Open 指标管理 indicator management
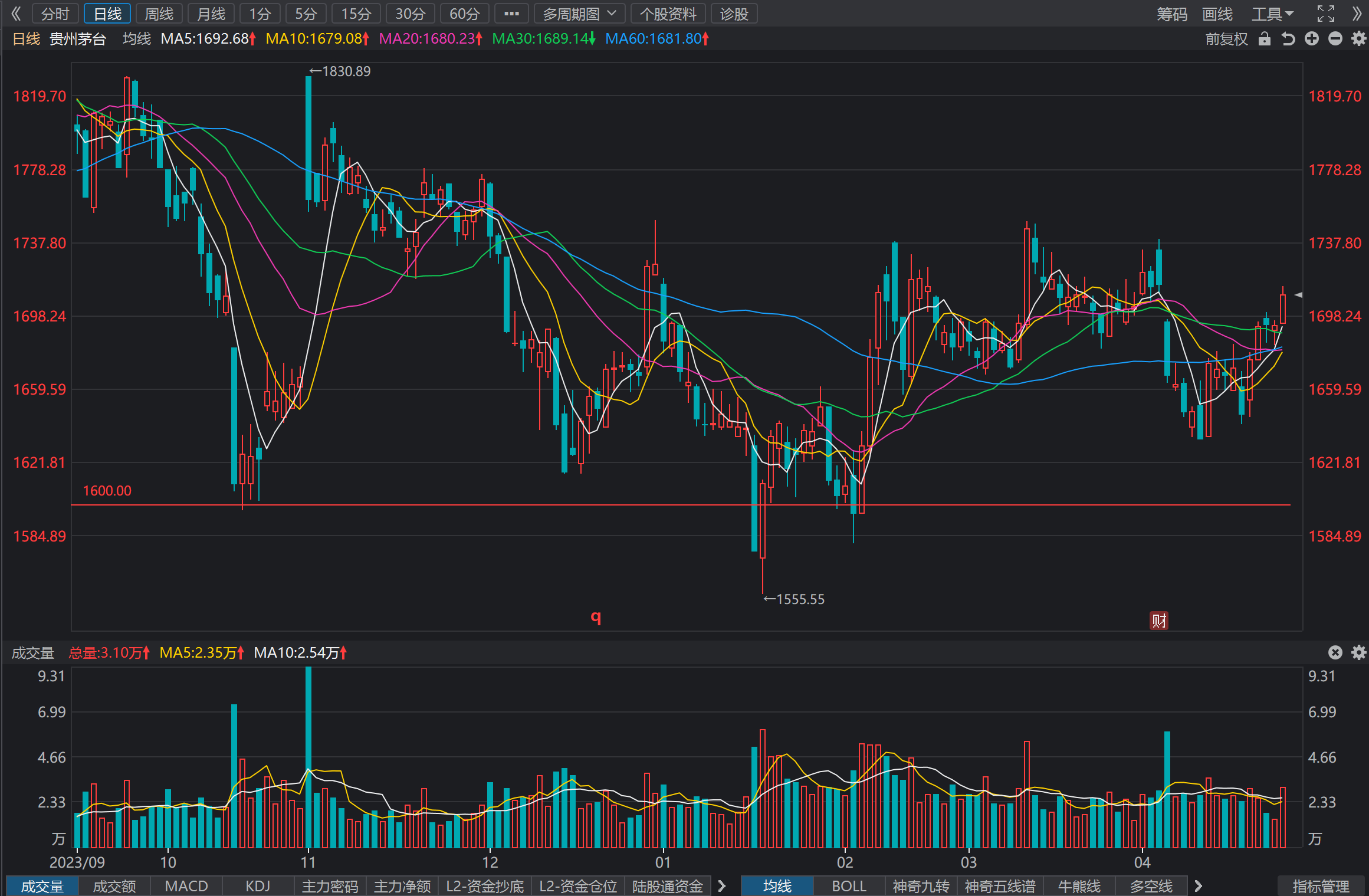The image size is (1369, 896). (1321, 886)
